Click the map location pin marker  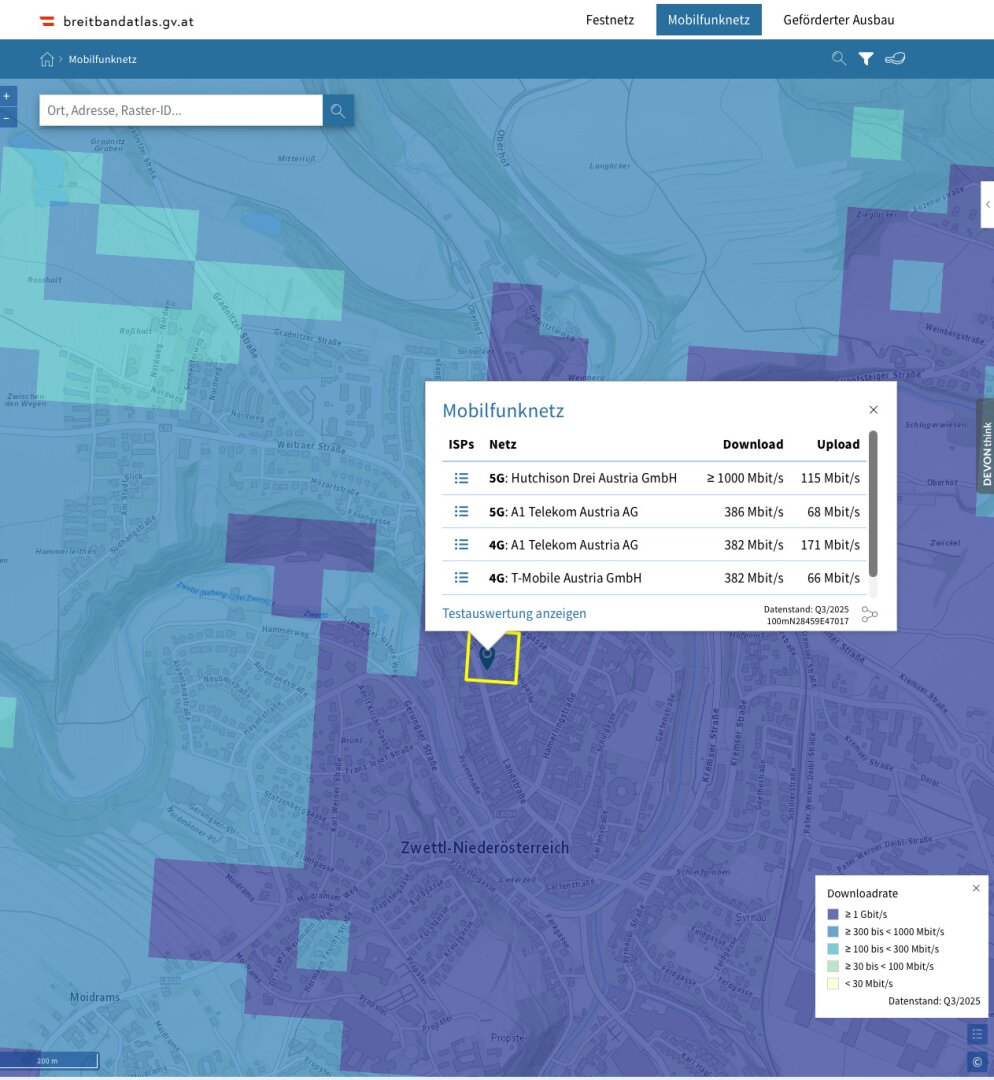click(487, 658)
